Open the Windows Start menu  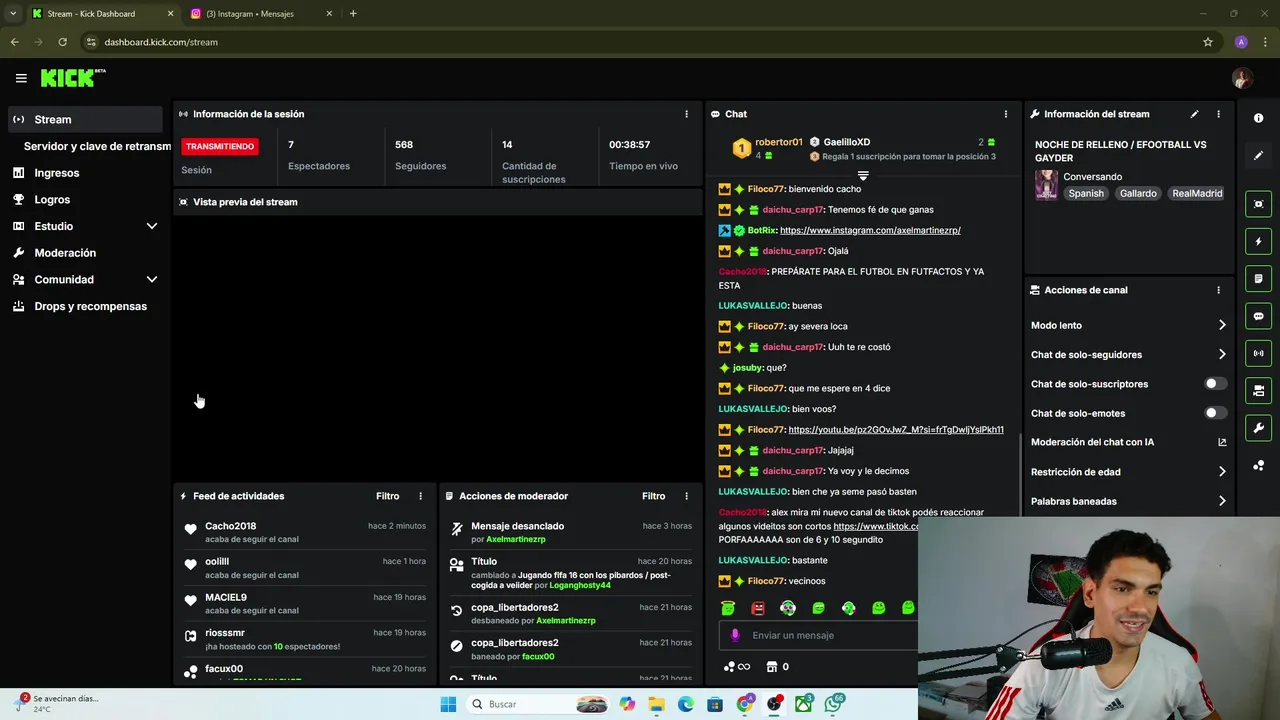[x=448, y=704]
